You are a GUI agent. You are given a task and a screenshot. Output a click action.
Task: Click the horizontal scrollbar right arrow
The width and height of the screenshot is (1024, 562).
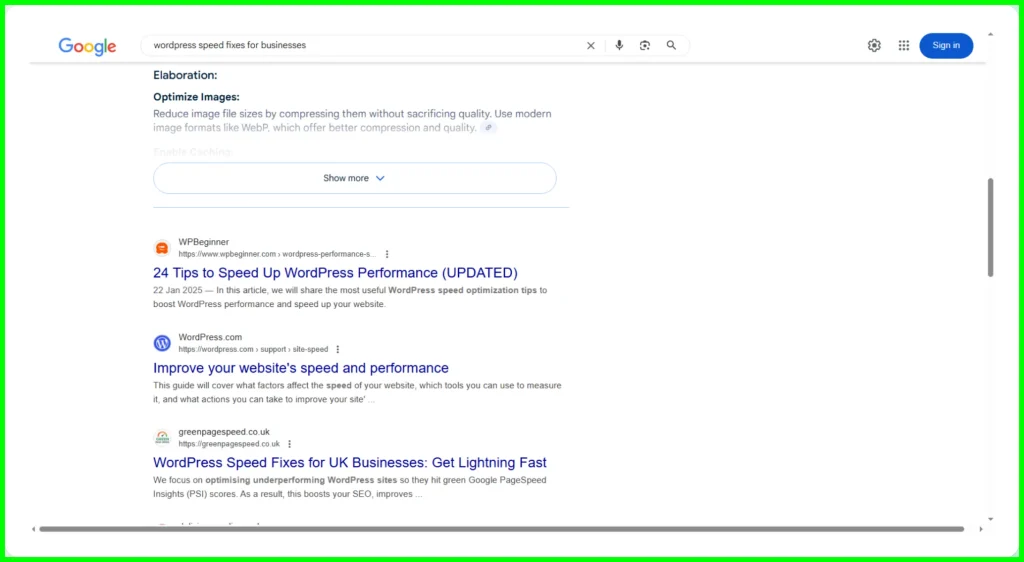[980, 529]
